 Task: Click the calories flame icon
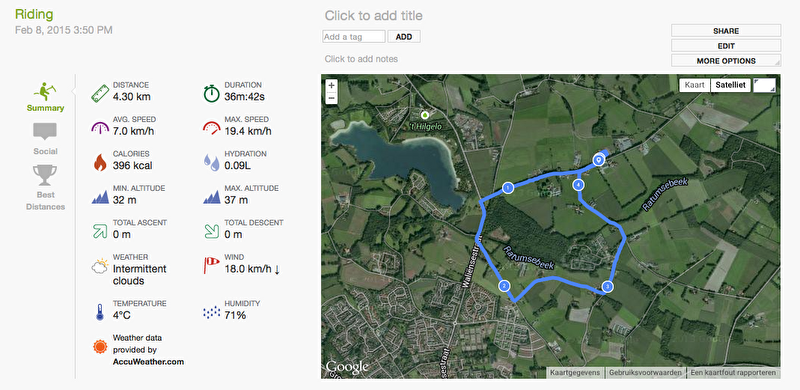pyautogui.click(x=100, y=162)
